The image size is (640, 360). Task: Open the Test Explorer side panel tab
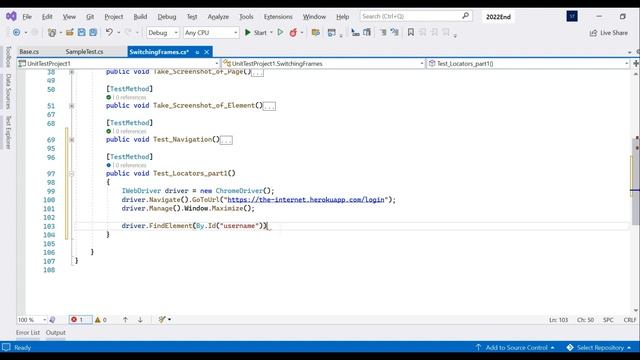click(8, 132)
